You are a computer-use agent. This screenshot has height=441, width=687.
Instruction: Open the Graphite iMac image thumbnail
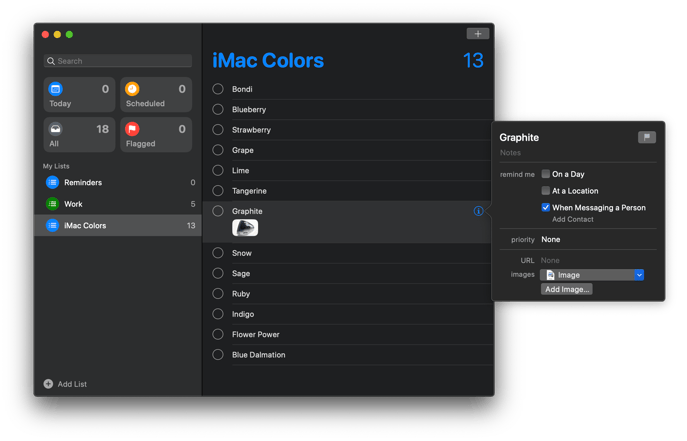(x=245, y=228)
